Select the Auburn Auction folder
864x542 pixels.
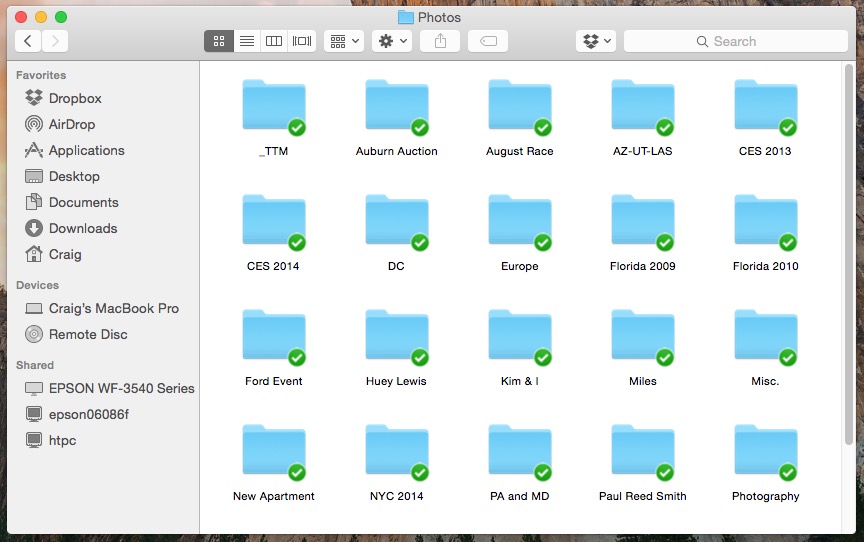pos(397,107)
